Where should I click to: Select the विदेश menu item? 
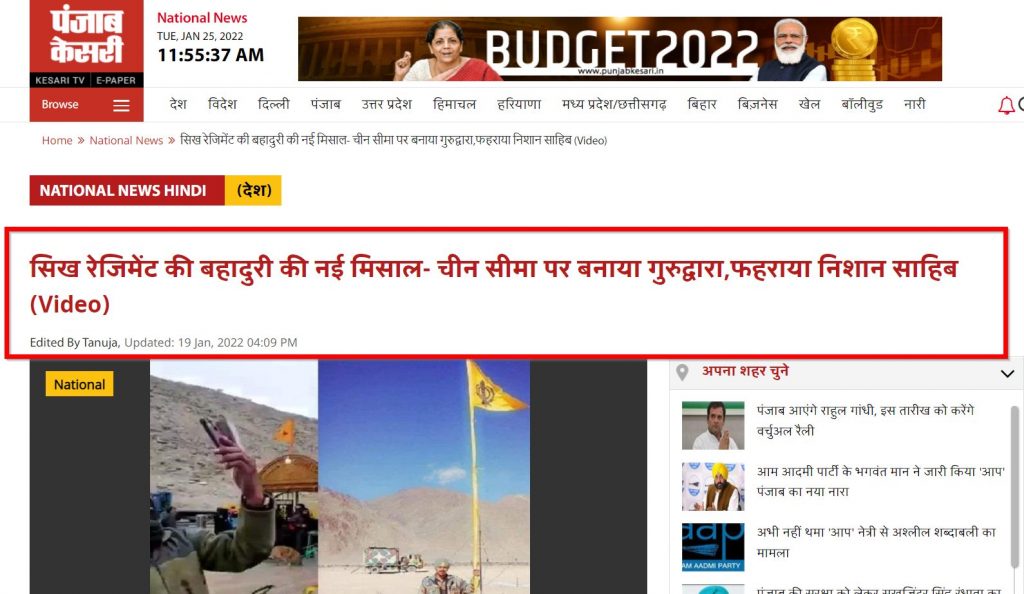(222, 104)
